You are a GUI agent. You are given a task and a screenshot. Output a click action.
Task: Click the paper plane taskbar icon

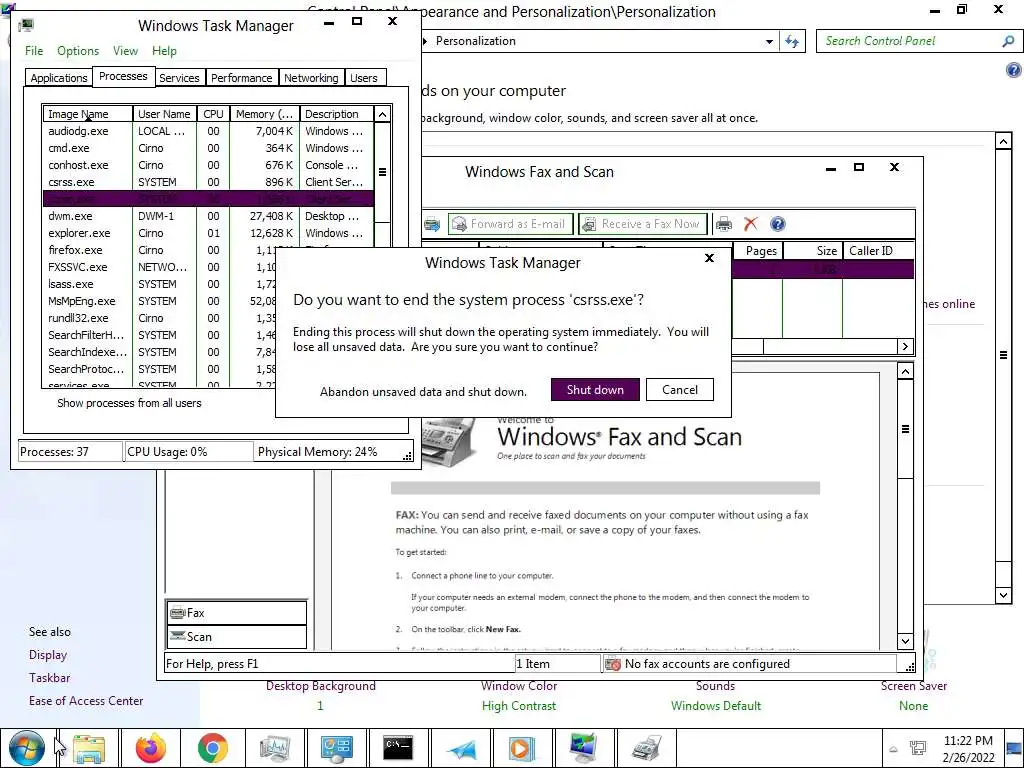[x=461, y=748]
